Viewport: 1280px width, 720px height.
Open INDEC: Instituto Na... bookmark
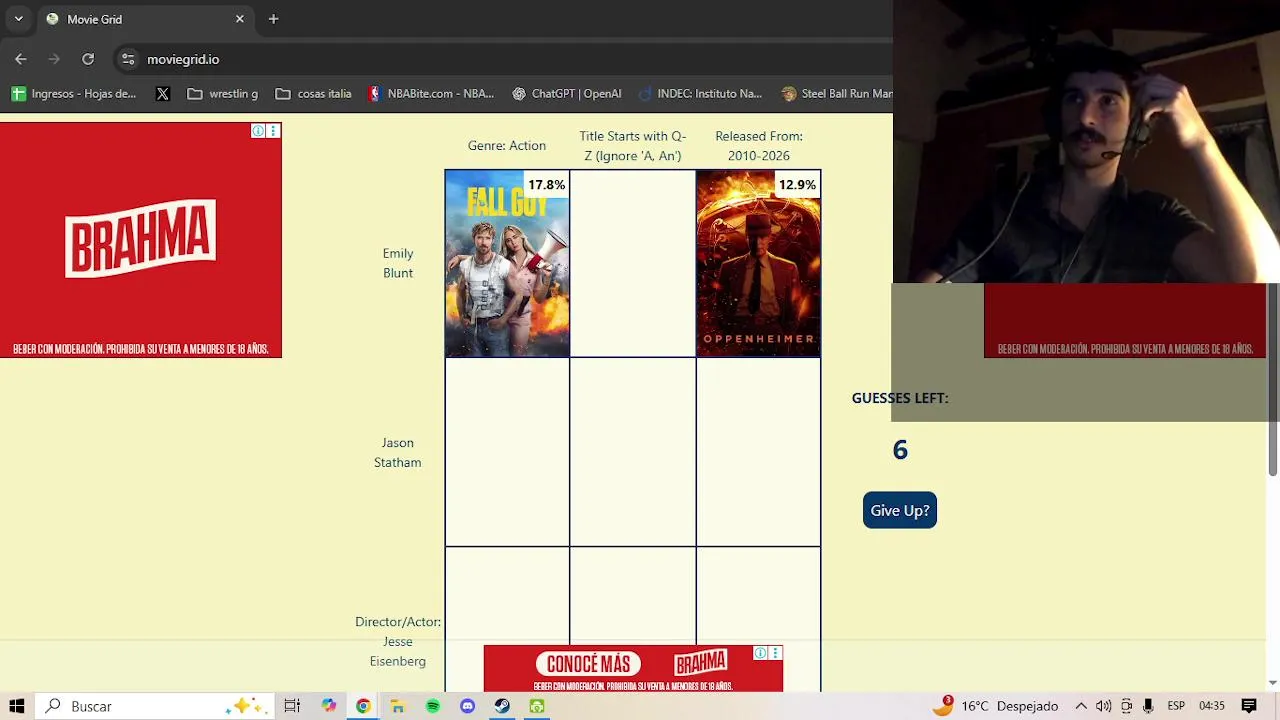(700, 93)
